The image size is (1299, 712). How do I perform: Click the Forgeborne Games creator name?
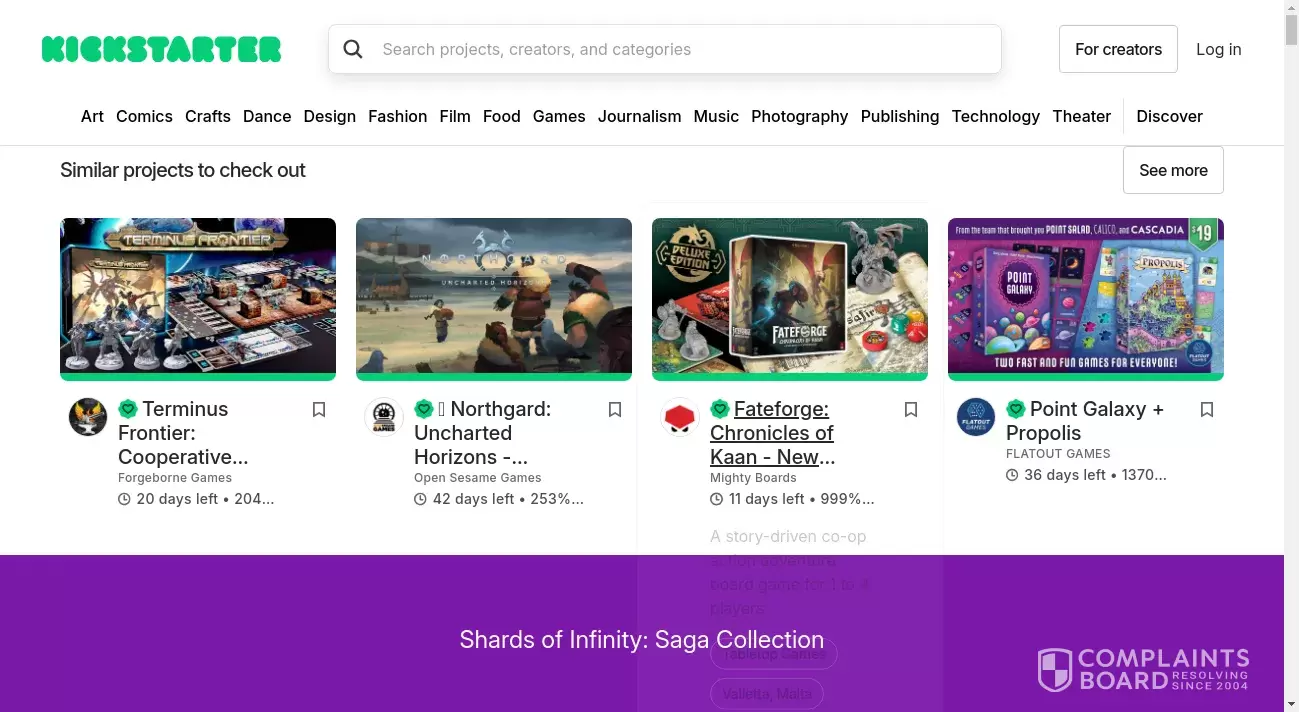(x=175, y=478)
